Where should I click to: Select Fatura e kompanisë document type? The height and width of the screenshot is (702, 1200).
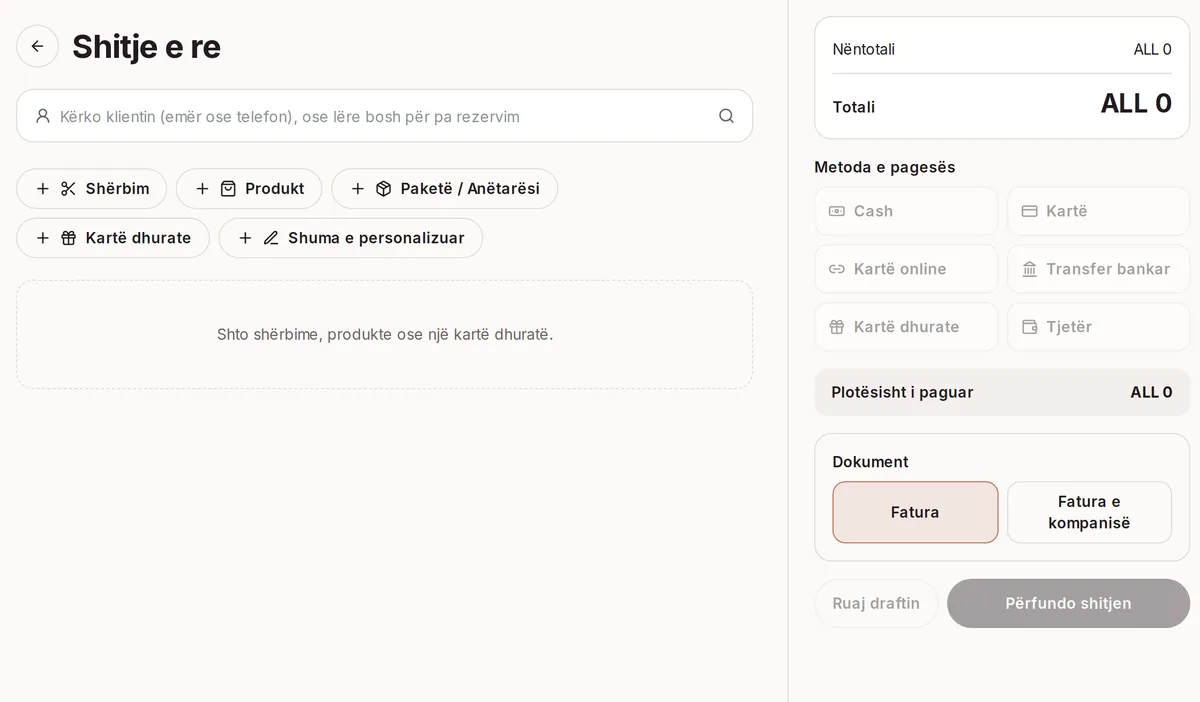(1089, 512)
